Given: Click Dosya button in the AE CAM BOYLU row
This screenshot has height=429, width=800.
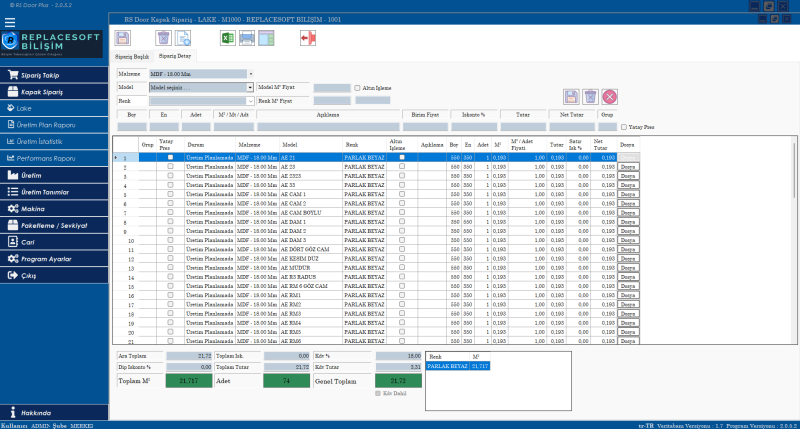Looking at the screenshot, I should 628,213.
